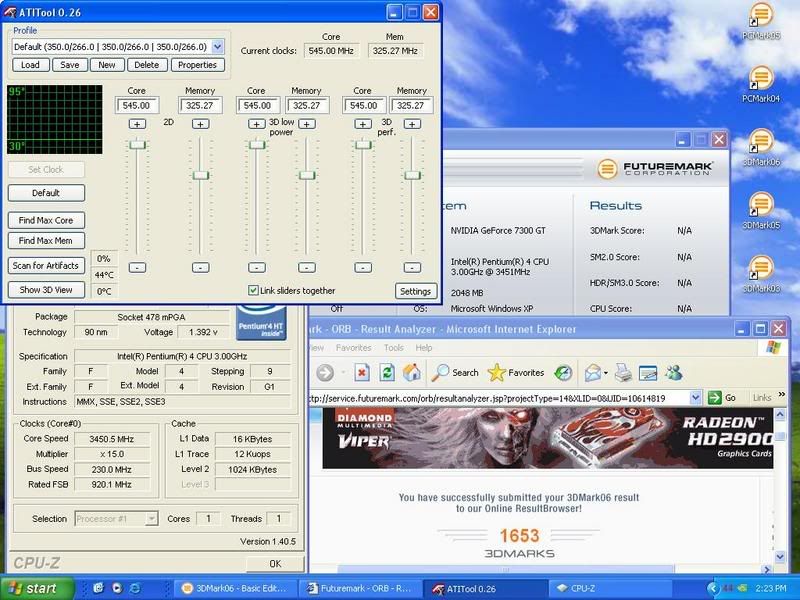Open profile Properties in ATITool
Viewport: 800px width, 600px height.
pos(197,65)
